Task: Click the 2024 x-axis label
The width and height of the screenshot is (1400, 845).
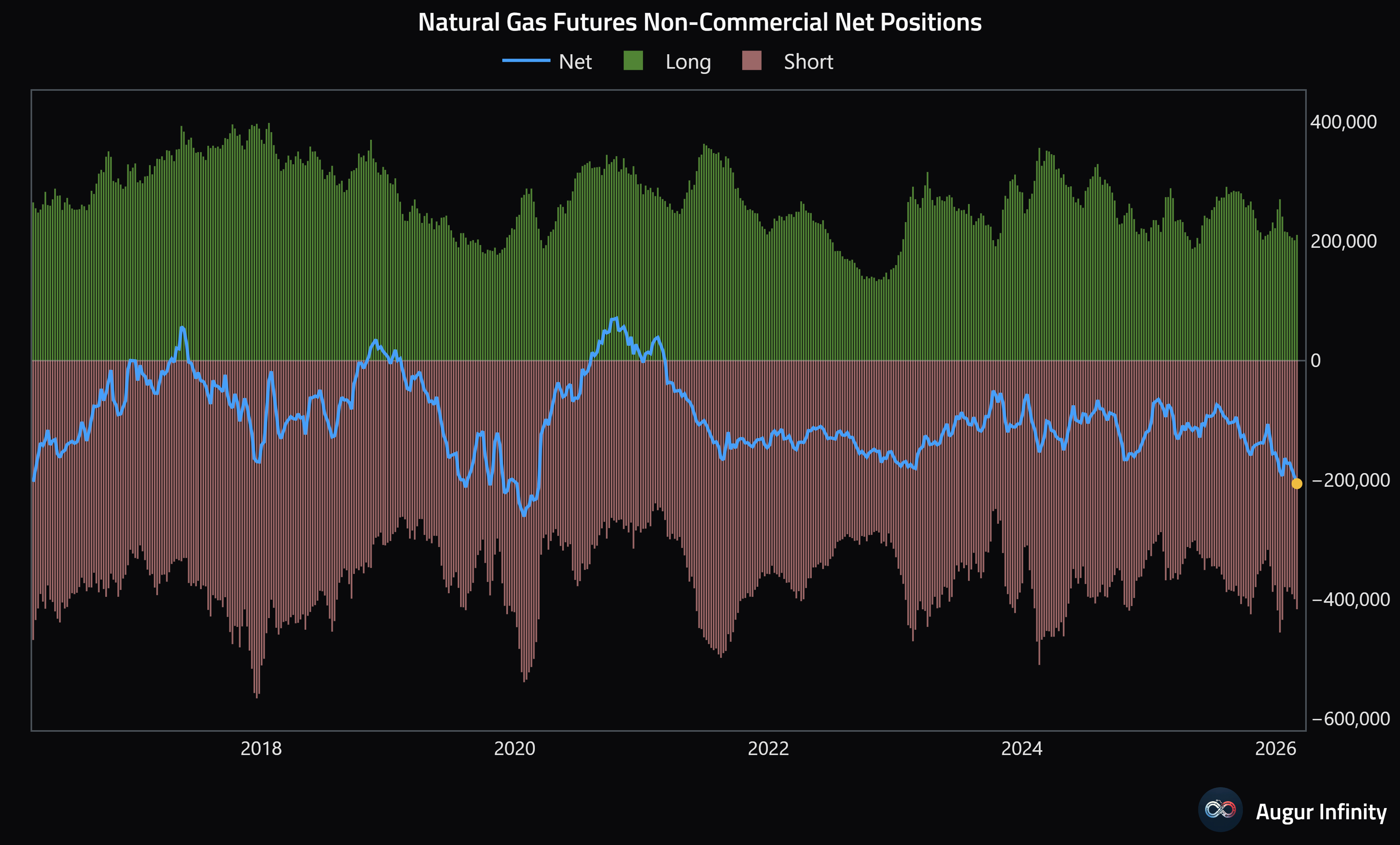Action: (1021, 749)
